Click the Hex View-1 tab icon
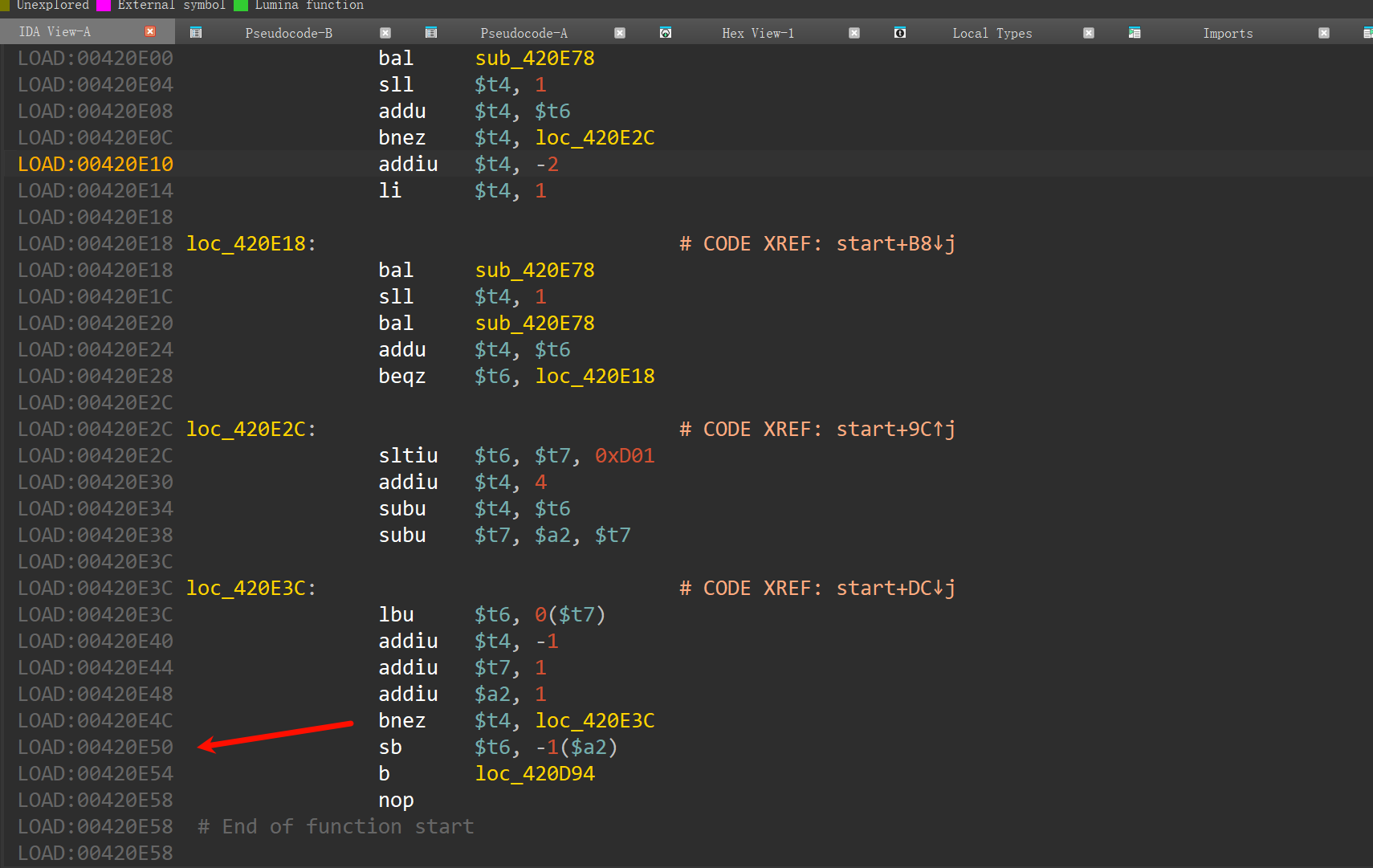Screen dimensions: 1373x868 [x=666, y=33]
